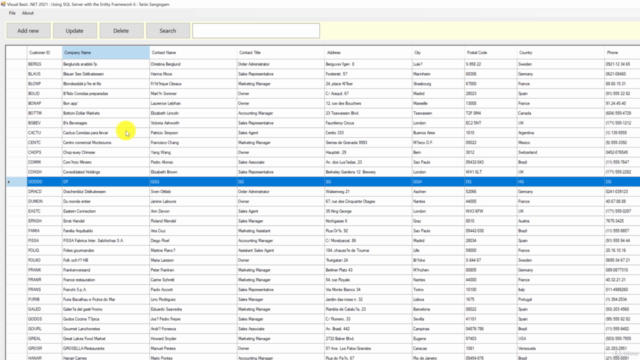The image size is (640, 360).
Task: Select city cell Marseille
Action: coord(438,103)
